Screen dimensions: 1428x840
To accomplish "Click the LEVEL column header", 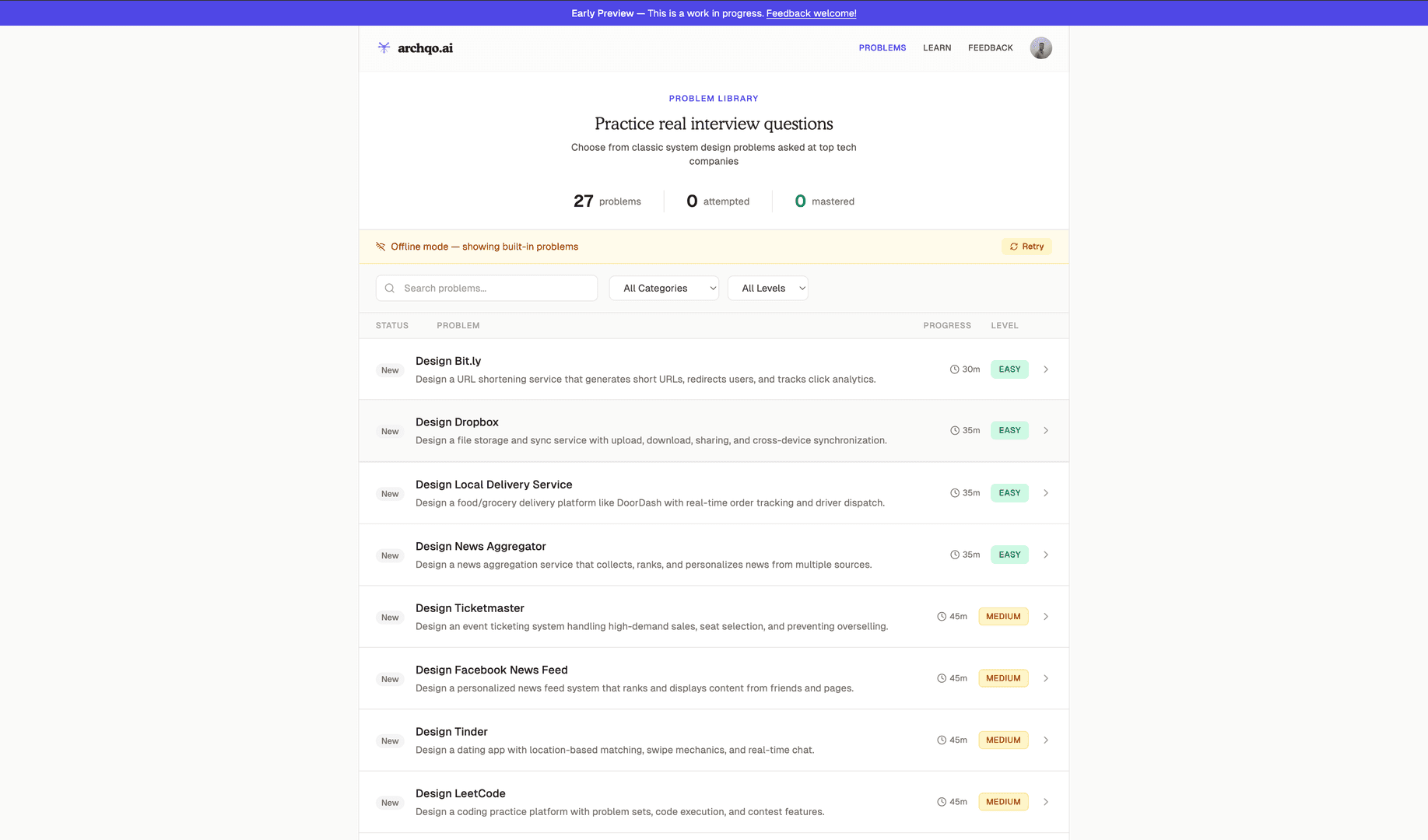I will tap(1005, 326).
